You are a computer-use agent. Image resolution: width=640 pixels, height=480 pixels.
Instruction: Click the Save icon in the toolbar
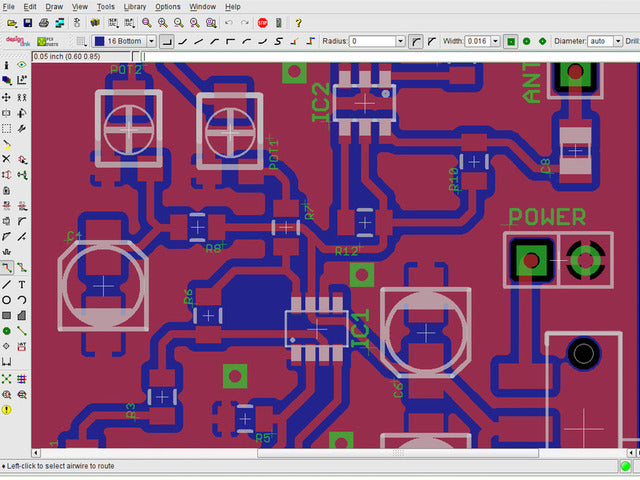[x=27, y=22]
